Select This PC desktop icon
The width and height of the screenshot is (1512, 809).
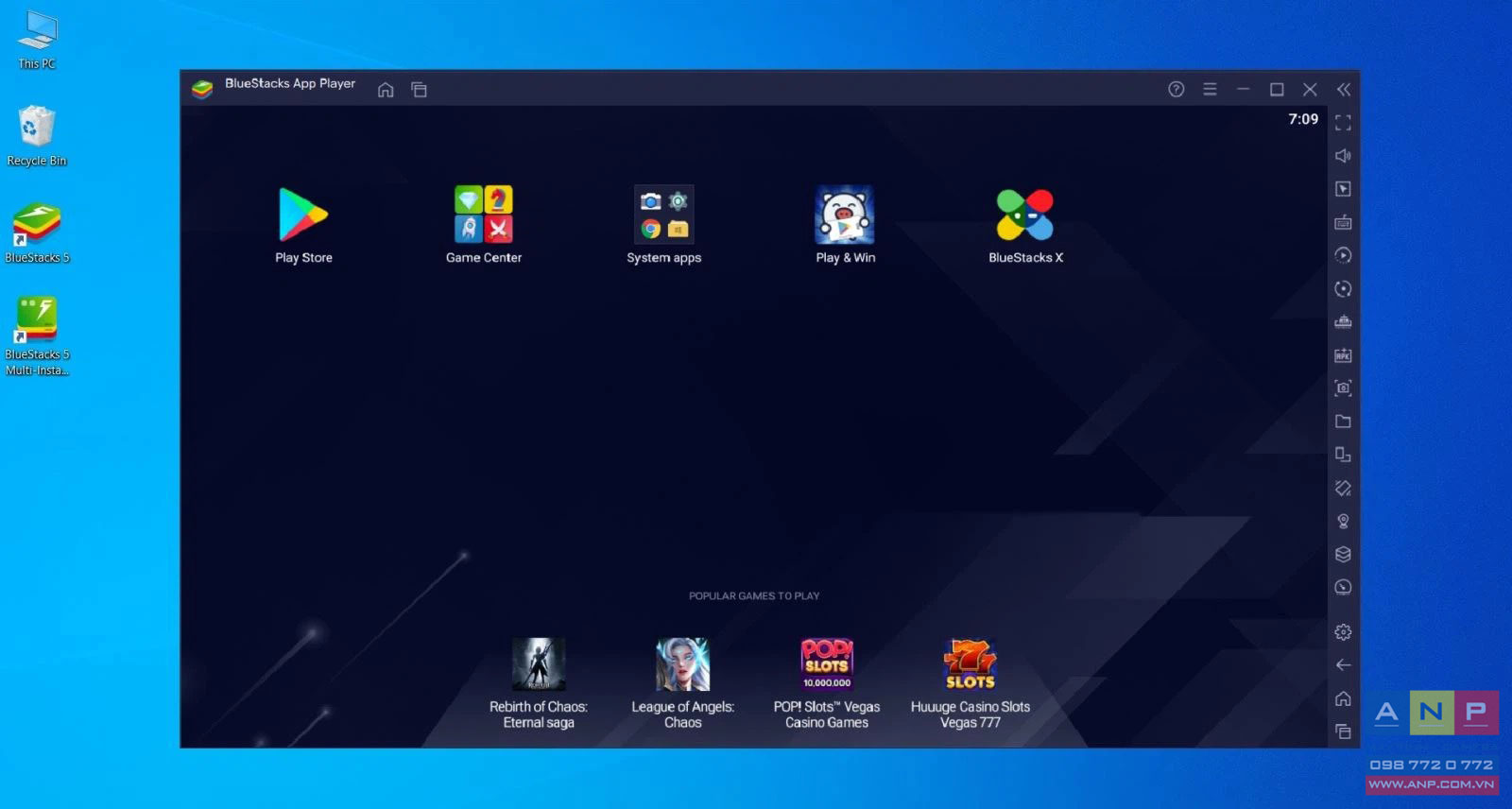(x=37, y=40)
